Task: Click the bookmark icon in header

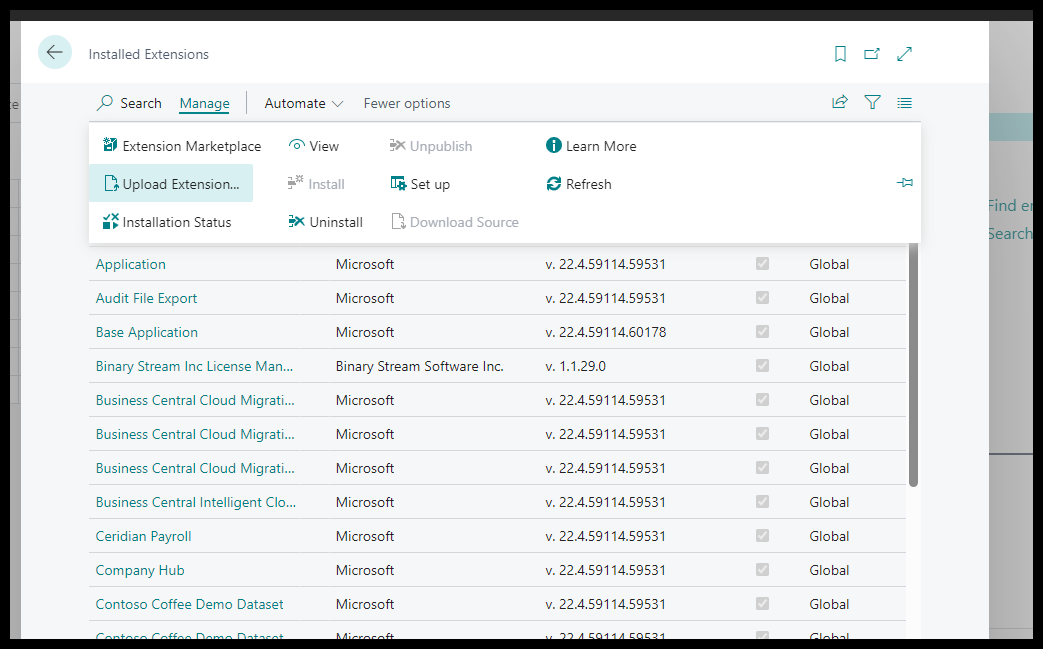Action: point(840,54)
